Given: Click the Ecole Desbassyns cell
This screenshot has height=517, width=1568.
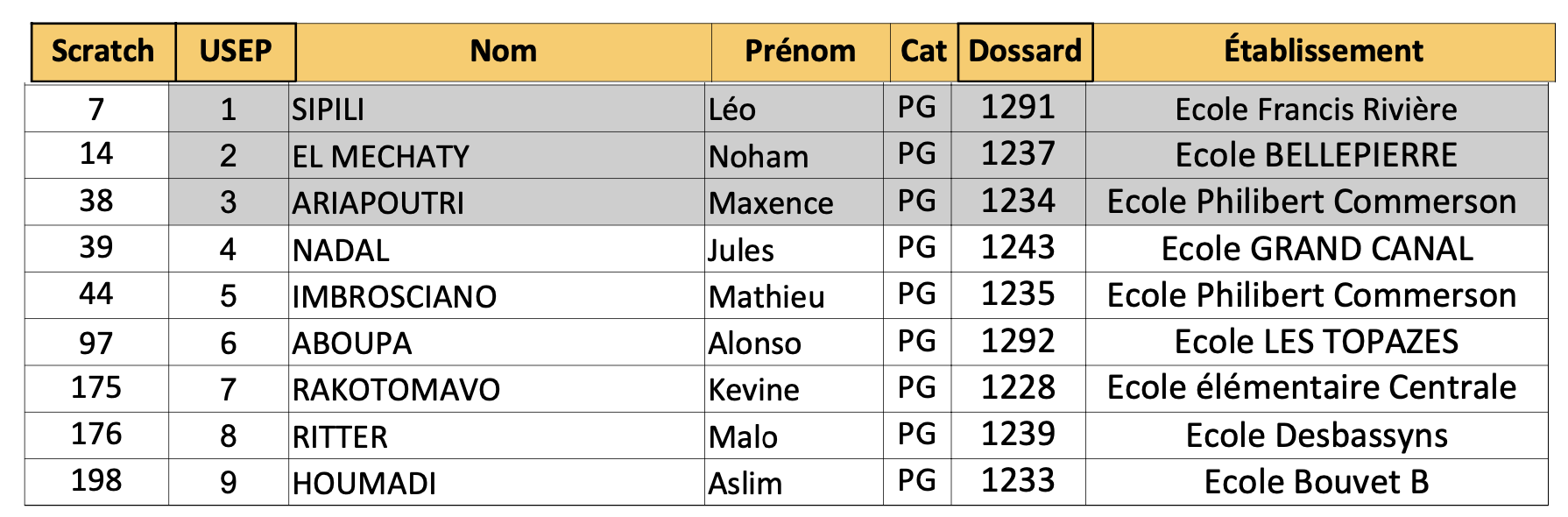Looking at the screenshot, I should 1316,436.
